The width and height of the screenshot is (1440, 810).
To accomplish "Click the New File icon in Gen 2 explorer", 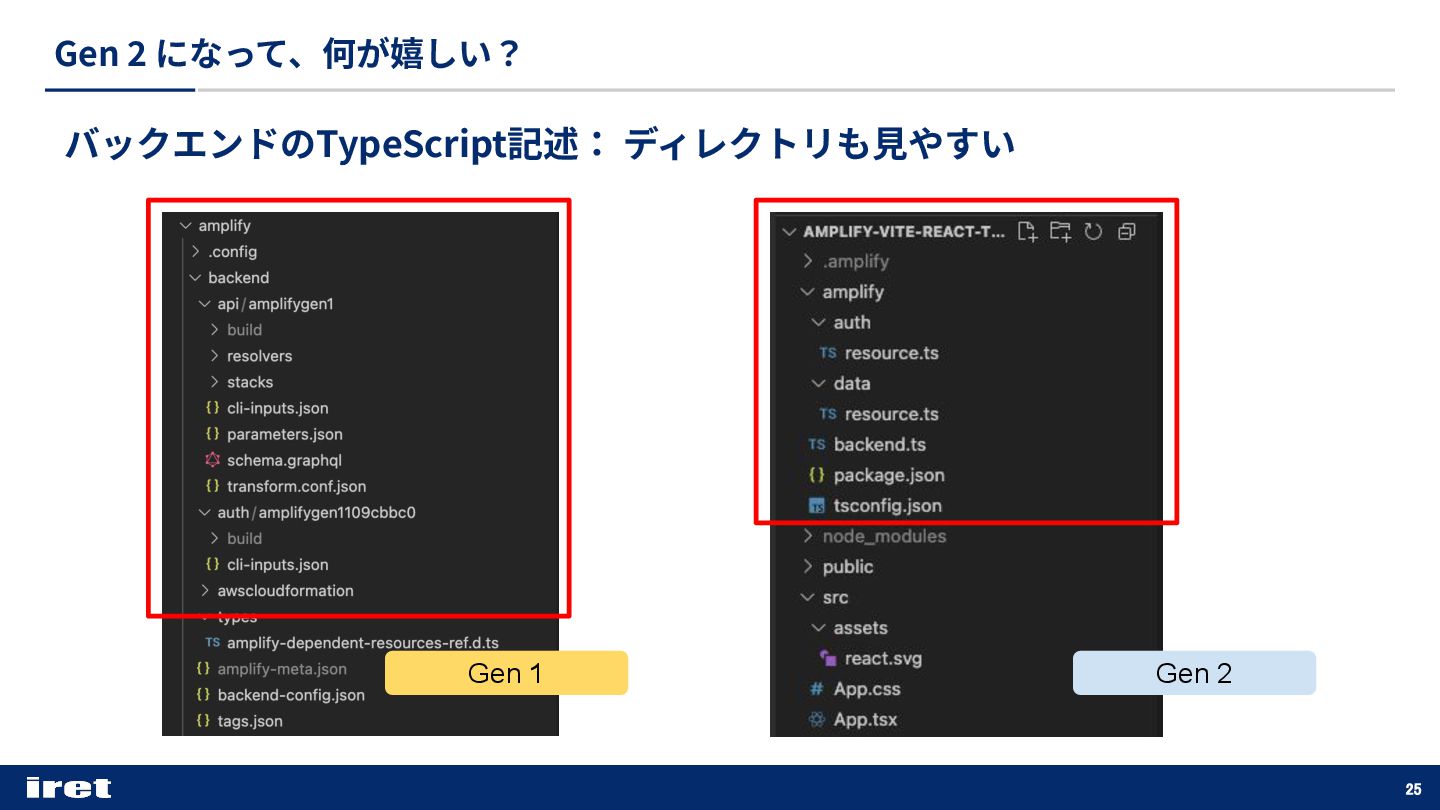I will 1027,232.
